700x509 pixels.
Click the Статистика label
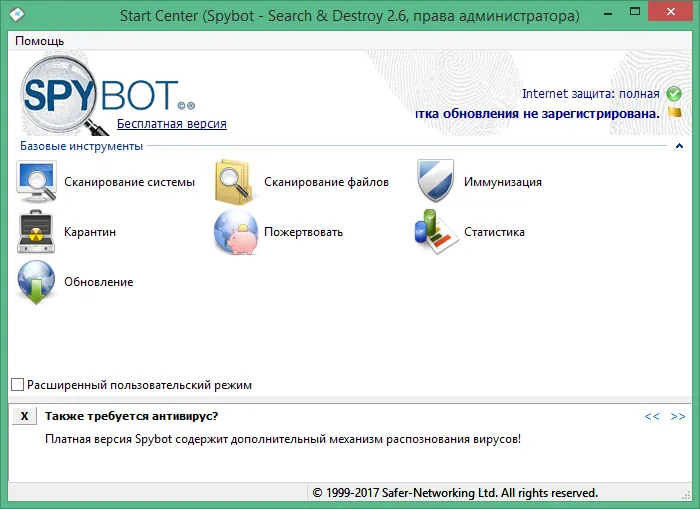pos(494,232)
